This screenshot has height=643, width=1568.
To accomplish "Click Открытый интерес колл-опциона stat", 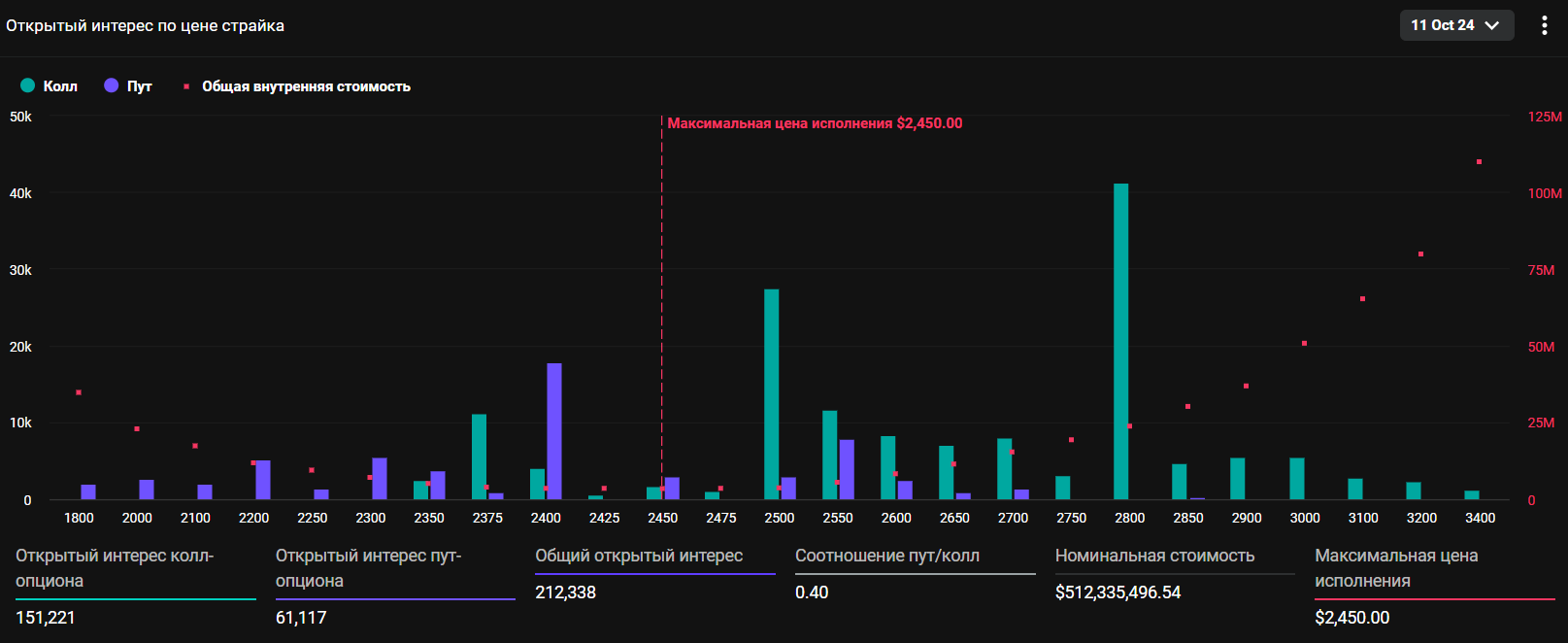I will click(115, 567).
